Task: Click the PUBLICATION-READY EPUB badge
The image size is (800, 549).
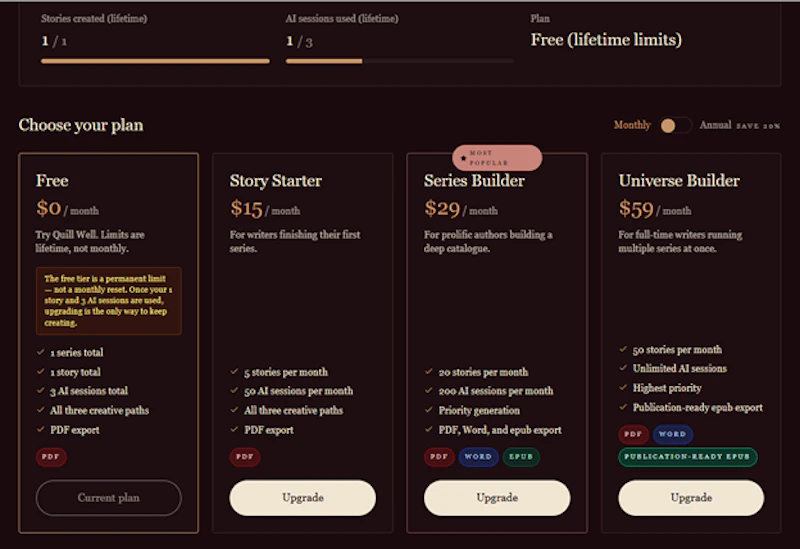Action: click(688, 457)
